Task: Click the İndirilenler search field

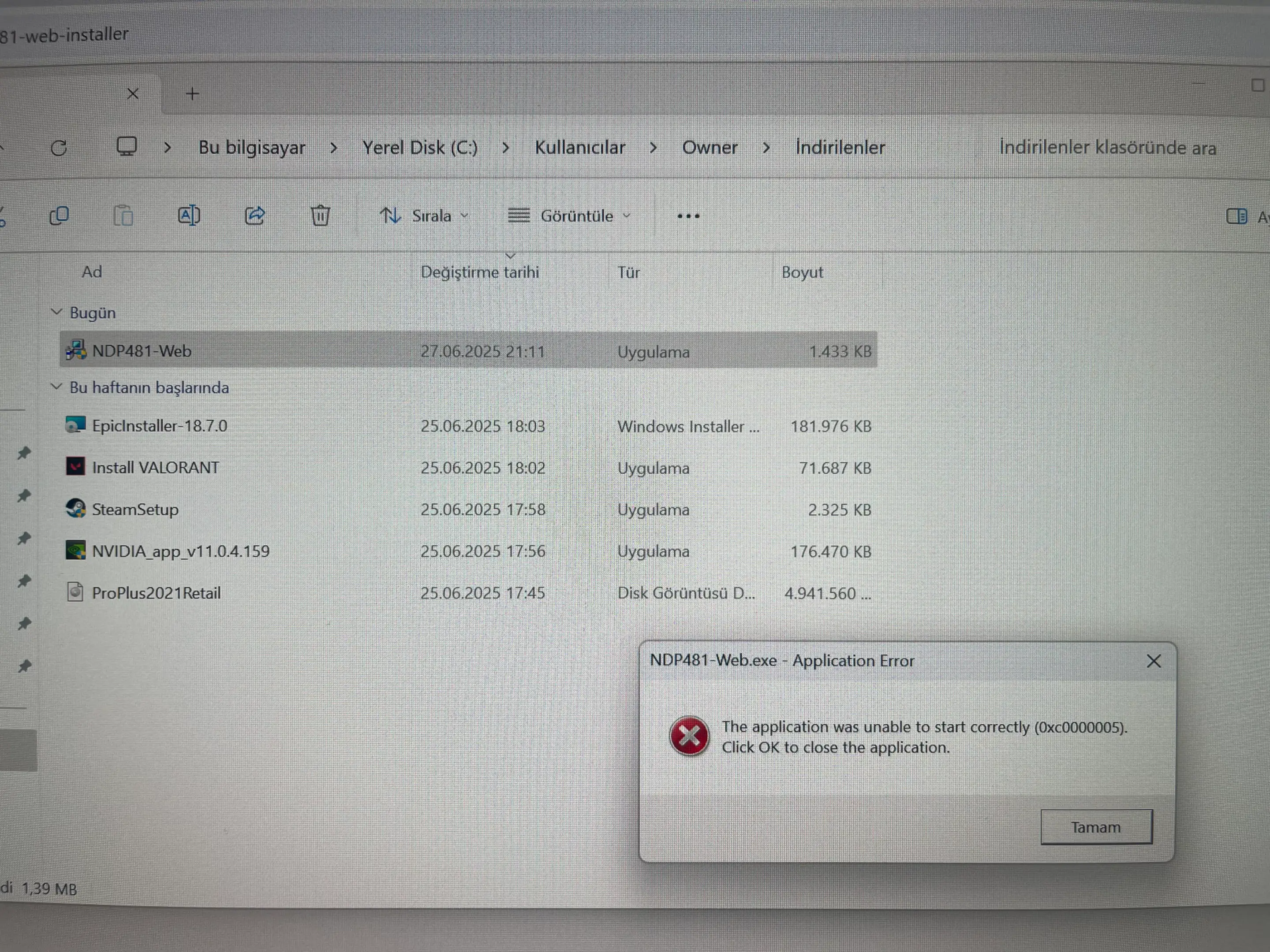Action: (1108, 148)
